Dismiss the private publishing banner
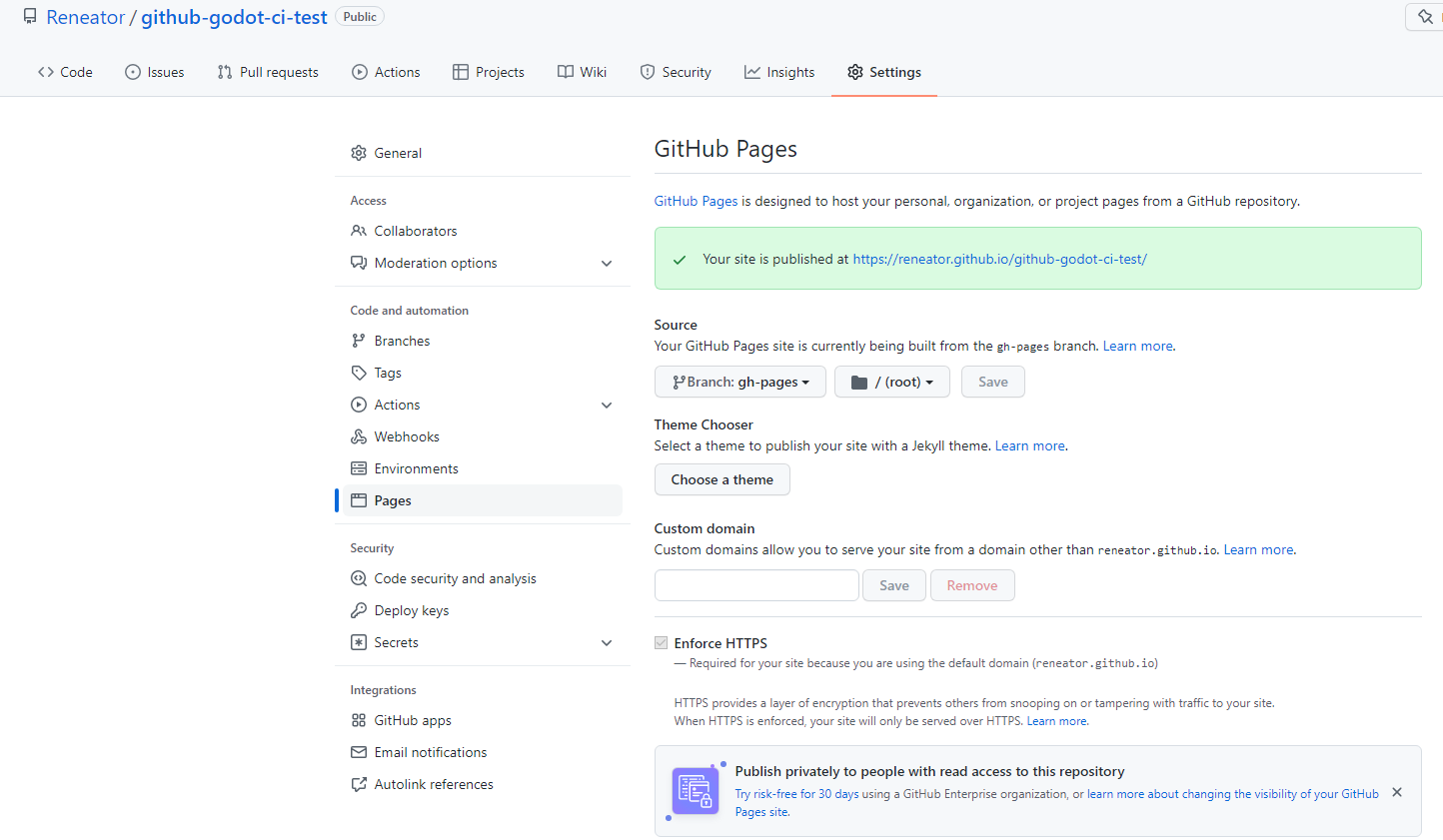Screen dimensions: 1443x840 [x=1397, y=792]
